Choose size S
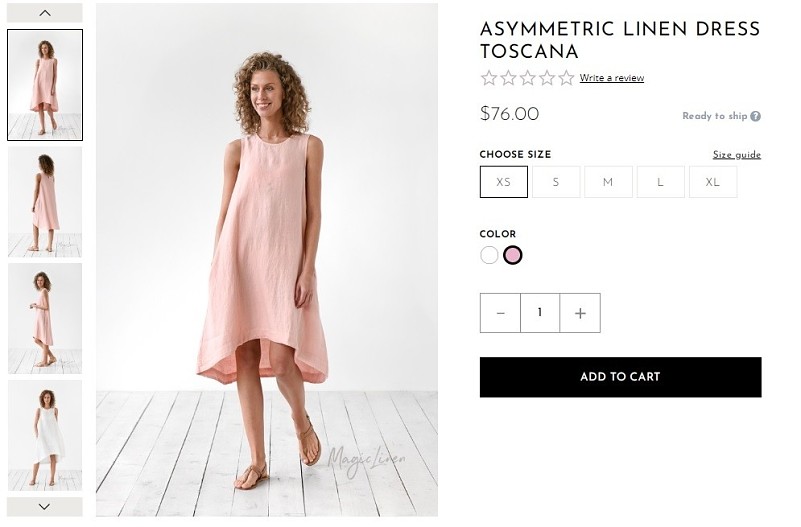Image resolution: width=801 pixels, height=527 pixels. point(556,182)
